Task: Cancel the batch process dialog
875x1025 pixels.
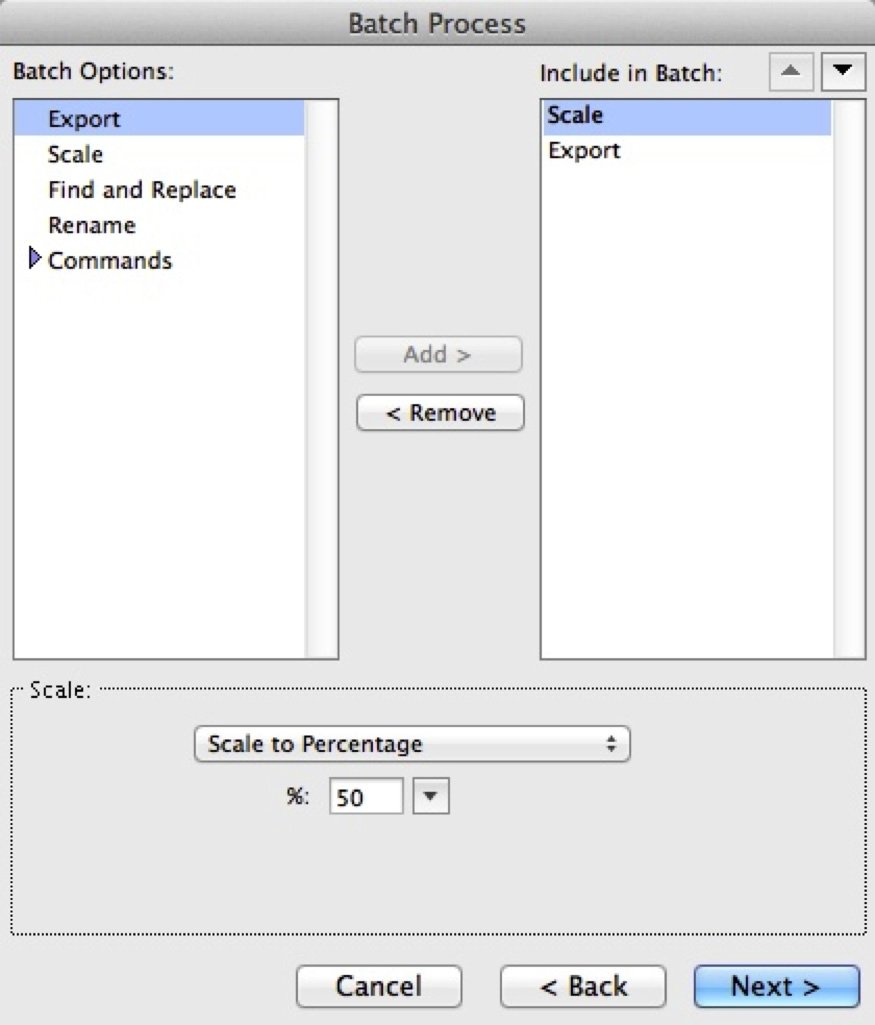Action: pos(379,986)
